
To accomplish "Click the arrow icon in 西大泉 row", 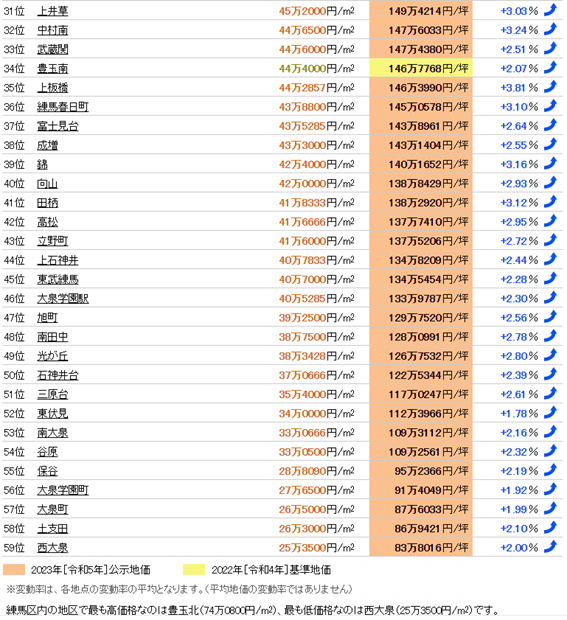I will 550,547.
